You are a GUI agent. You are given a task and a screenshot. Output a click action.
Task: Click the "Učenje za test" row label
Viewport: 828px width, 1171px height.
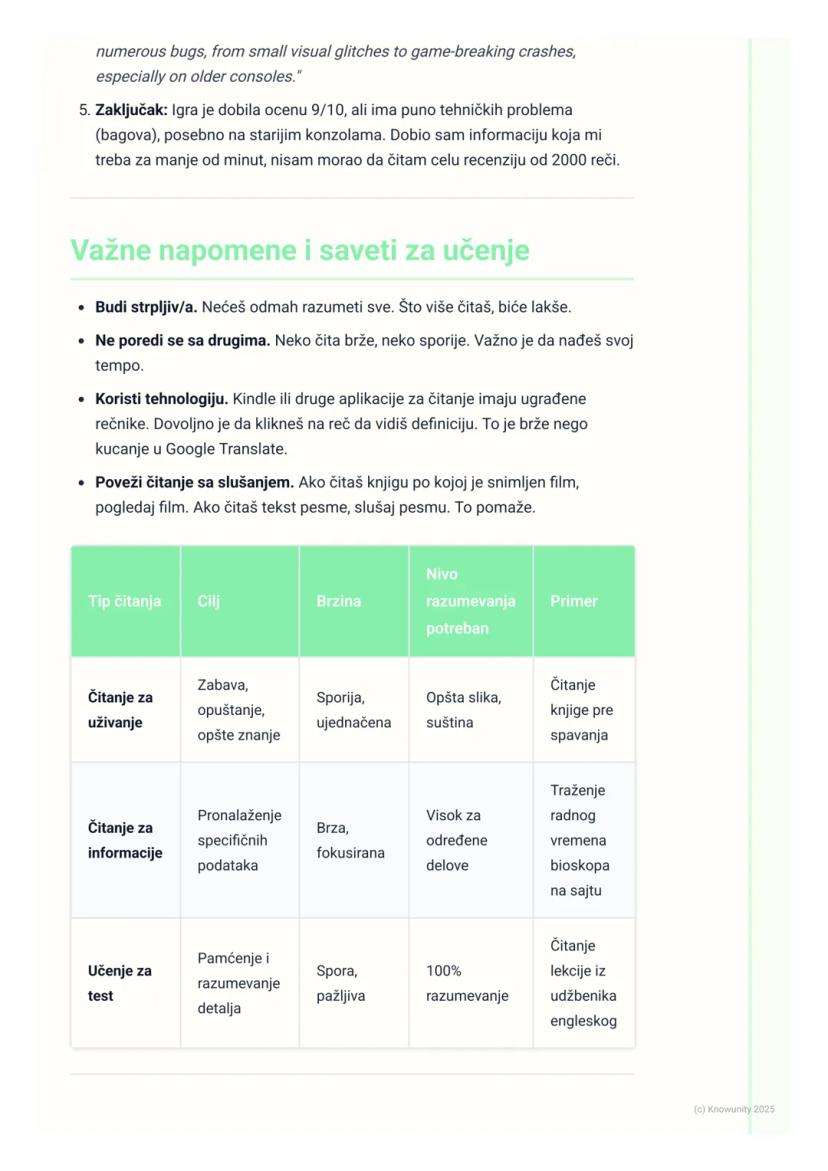pyautogui.click(x=120, y=983)
